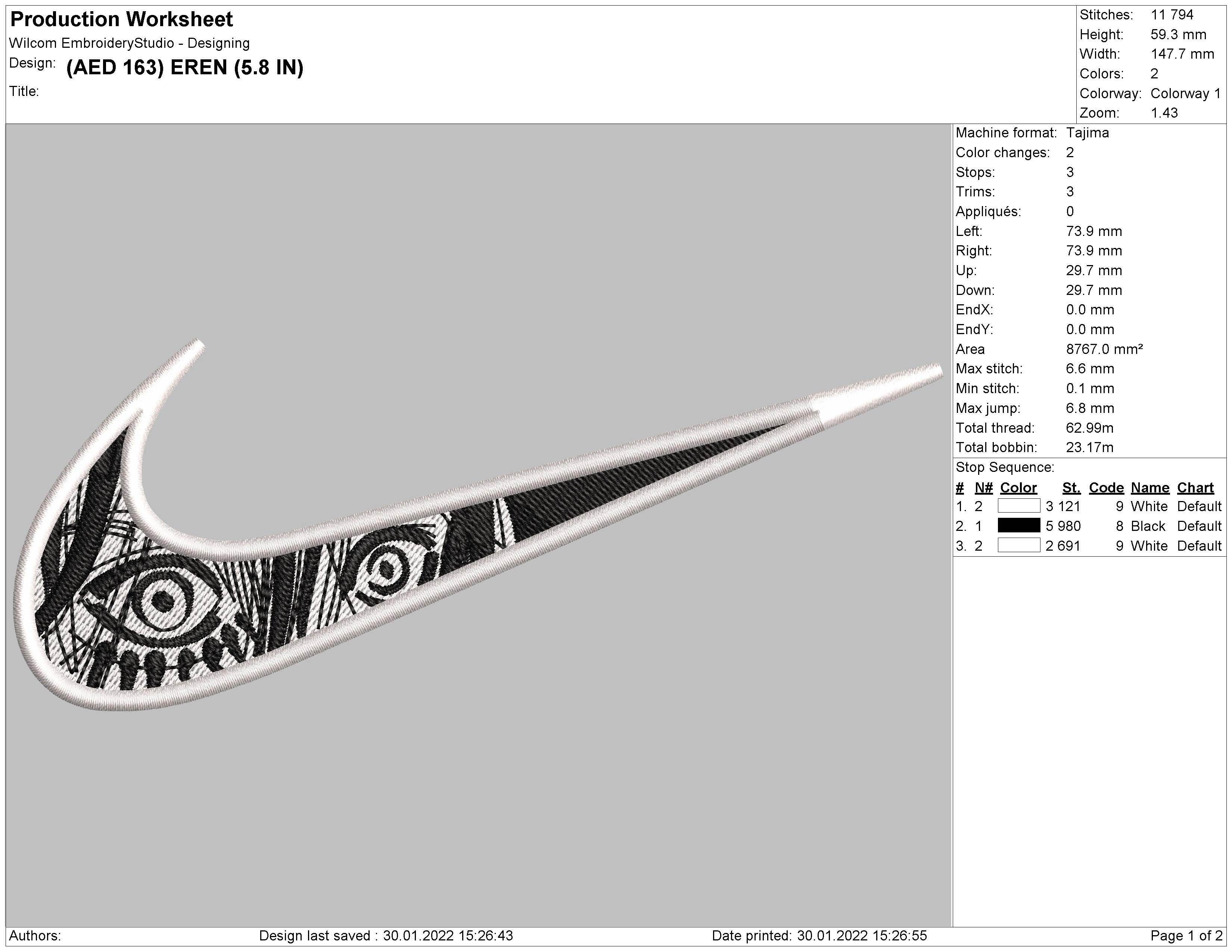Click the Stops: label
Viewport: 1232px width, 952px height.
pyautogui.click(x=975, y=172)
